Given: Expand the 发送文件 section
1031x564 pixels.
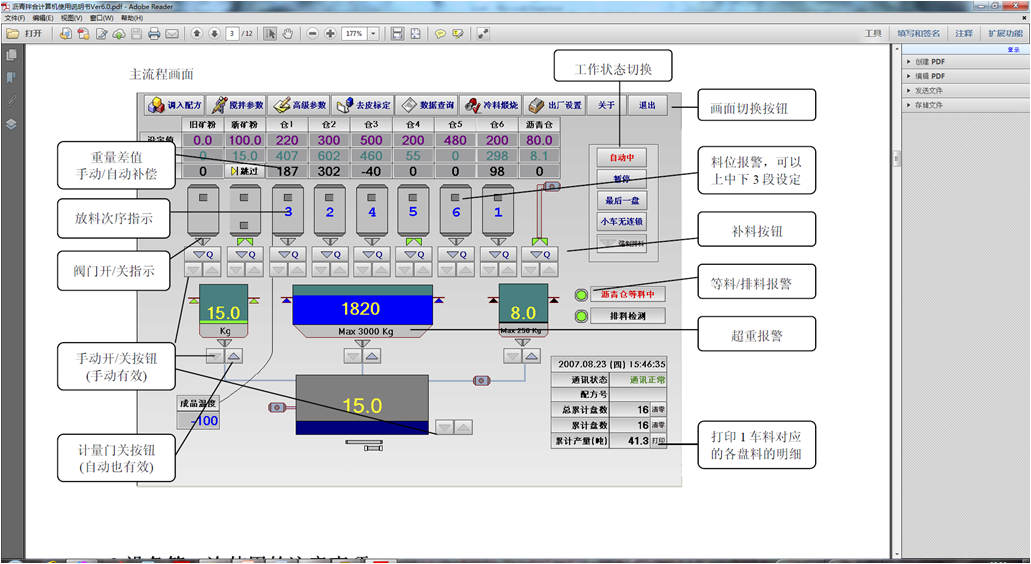Looking at the screenshot, I should 925,90.
